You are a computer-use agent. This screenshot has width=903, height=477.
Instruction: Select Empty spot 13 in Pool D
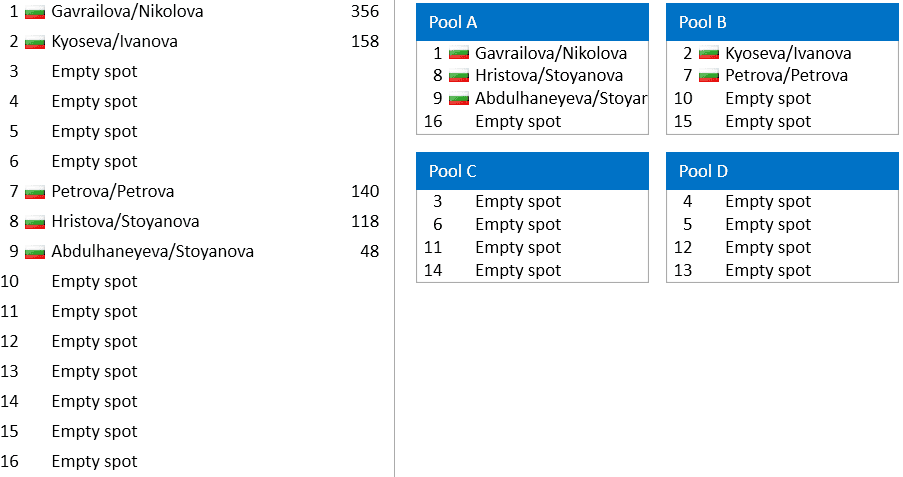(x=768, y=270)
